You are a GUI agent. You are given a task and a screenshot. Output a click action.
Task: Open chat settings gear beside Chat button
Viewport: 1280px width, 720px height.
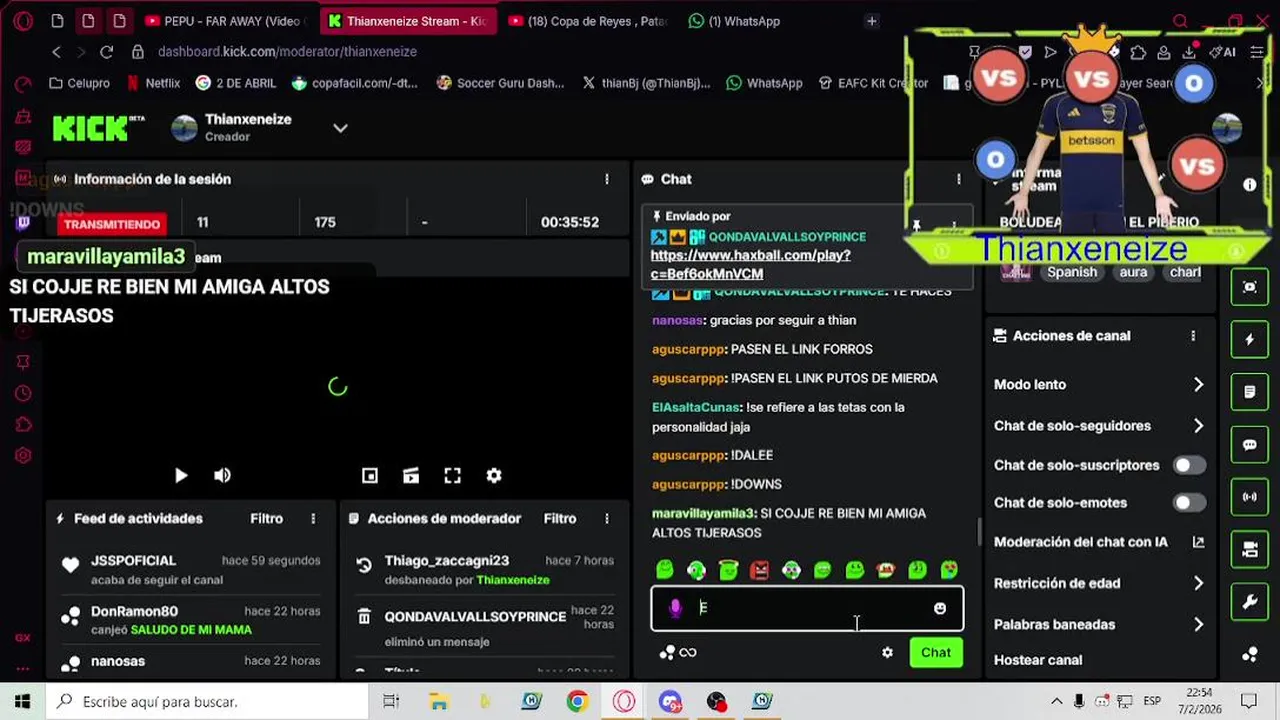click(887, 653)
